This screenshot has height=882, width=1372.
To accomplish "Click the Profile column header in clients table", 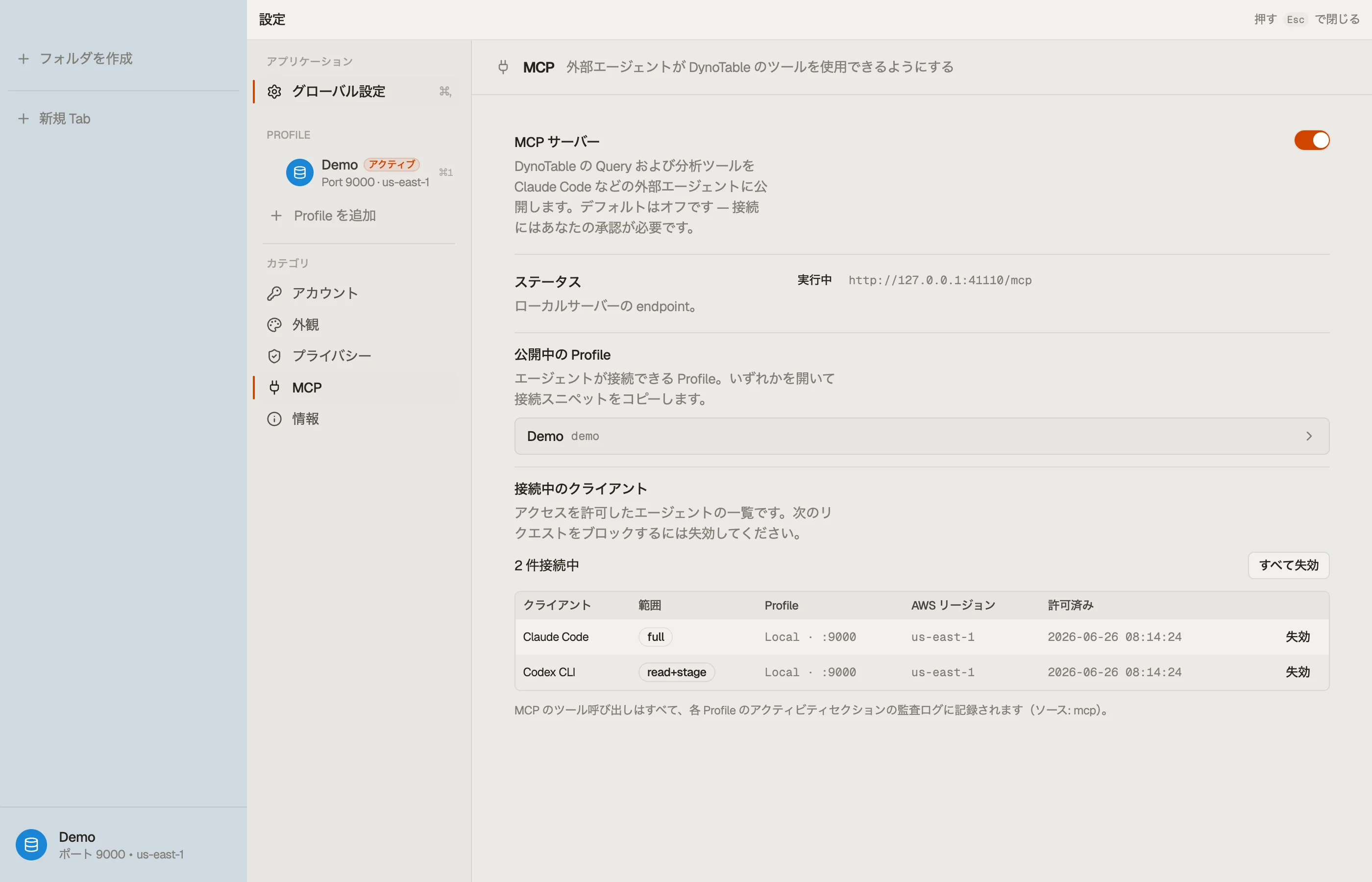I will click(x=781, y=605).
